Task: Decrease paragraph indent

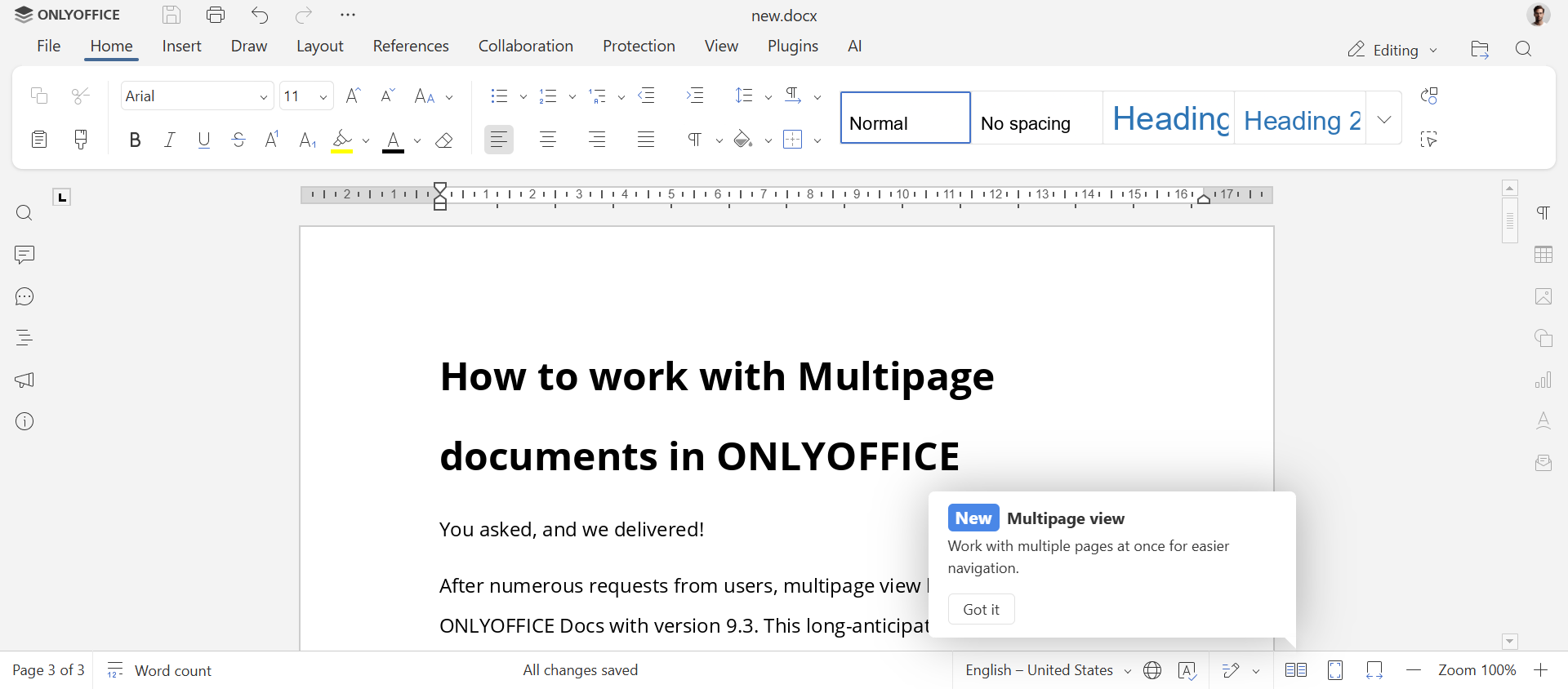Action: pos(647,96)
